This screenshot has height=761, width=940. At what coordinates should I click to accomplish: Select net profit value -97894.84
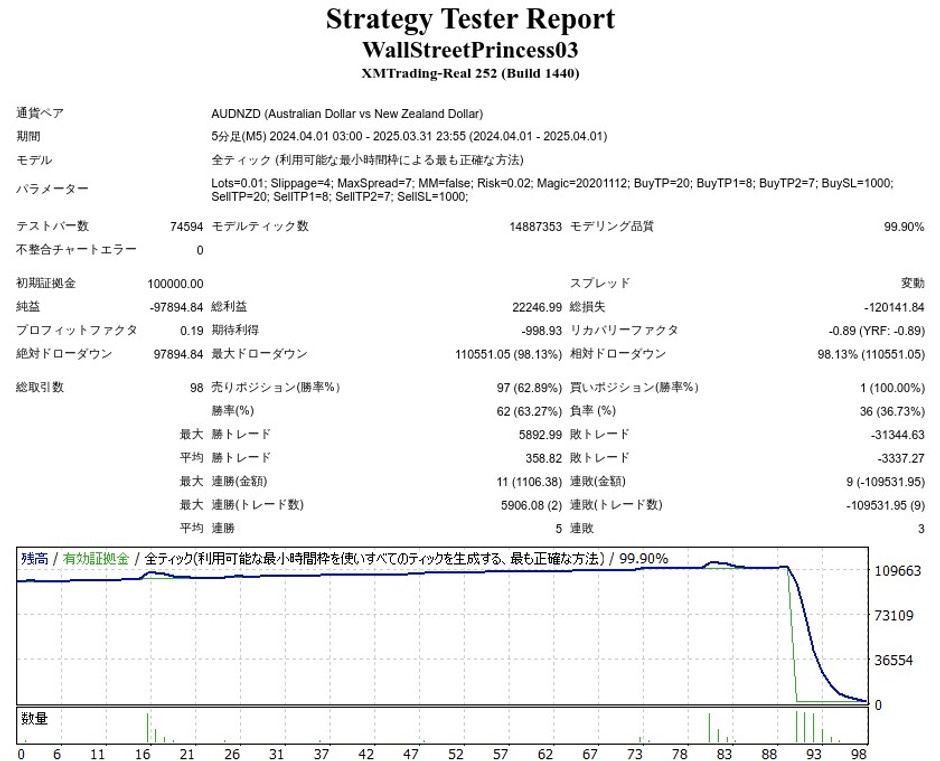[x=176, y=307]
